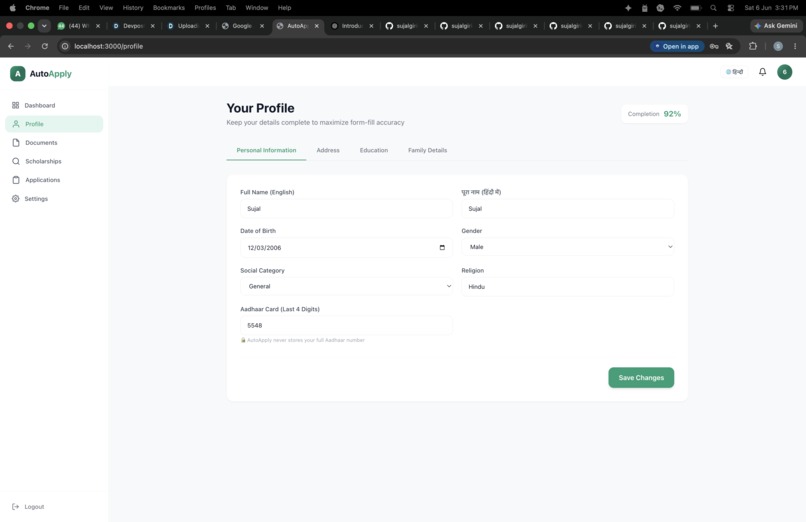Click browser back arrow
The width and height of the screenshot is (806, 522).
pyautogui.click(x=11, y=46)
